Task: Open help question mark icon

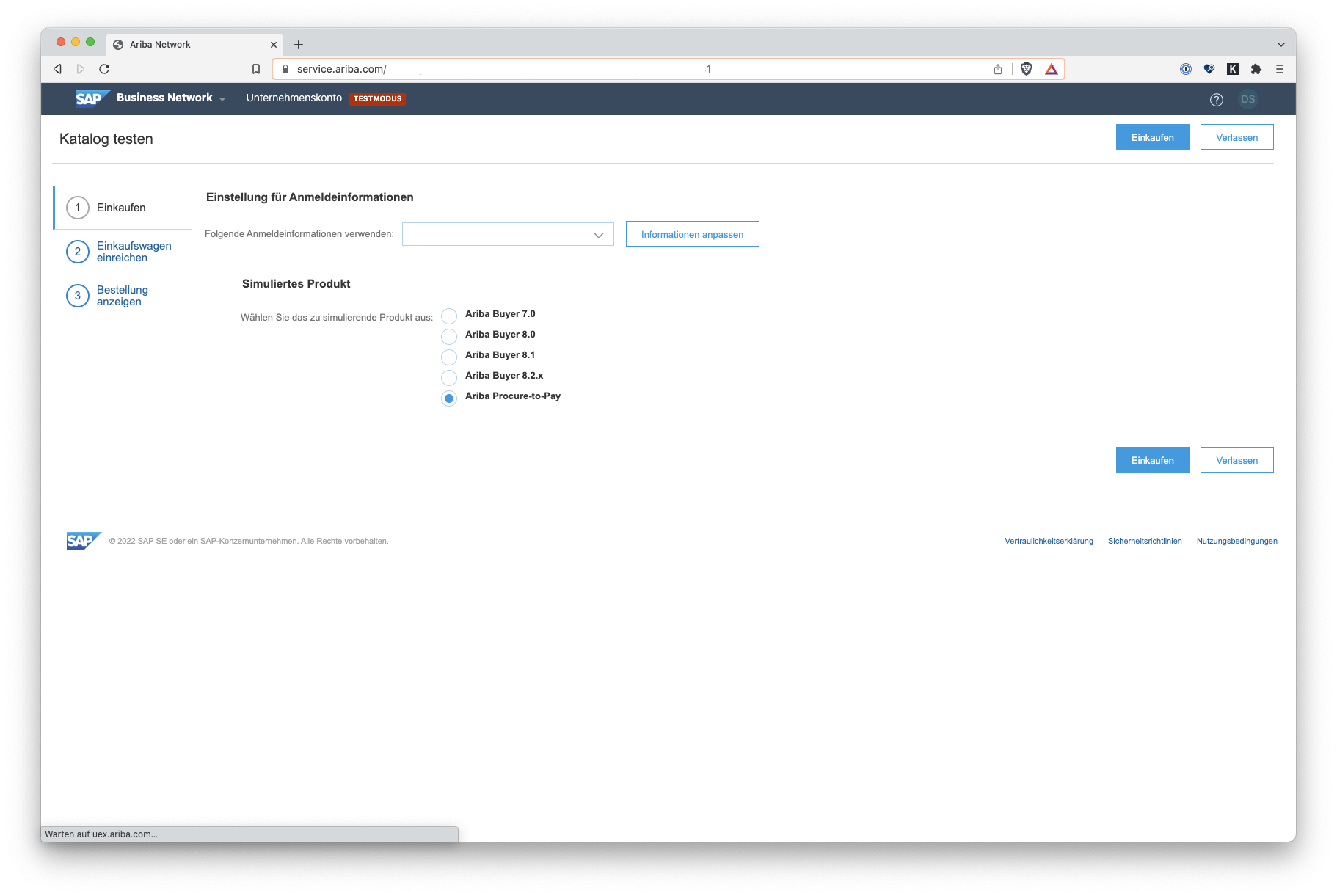Action: (1217, 100)
